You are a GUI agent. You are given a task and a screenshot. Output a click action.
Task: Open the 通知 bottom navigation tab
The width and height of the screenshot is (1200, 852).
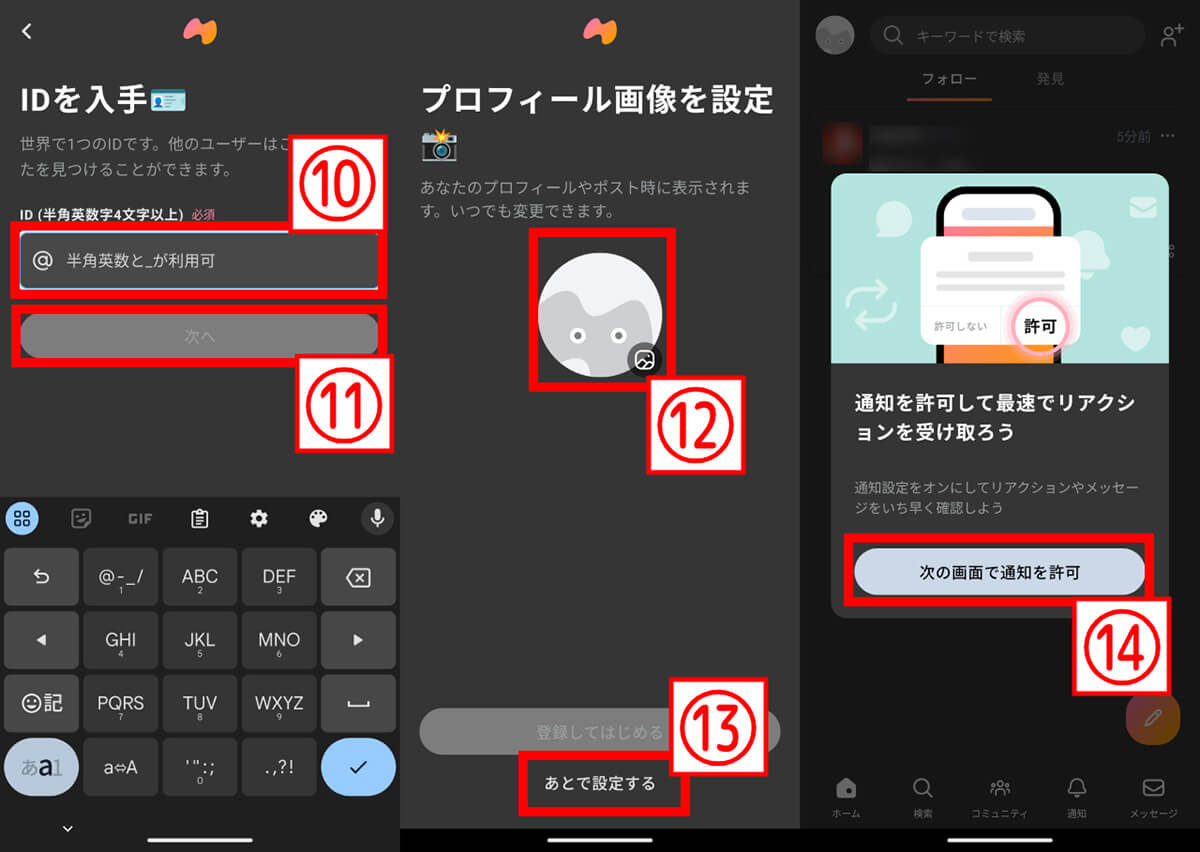1077,797
